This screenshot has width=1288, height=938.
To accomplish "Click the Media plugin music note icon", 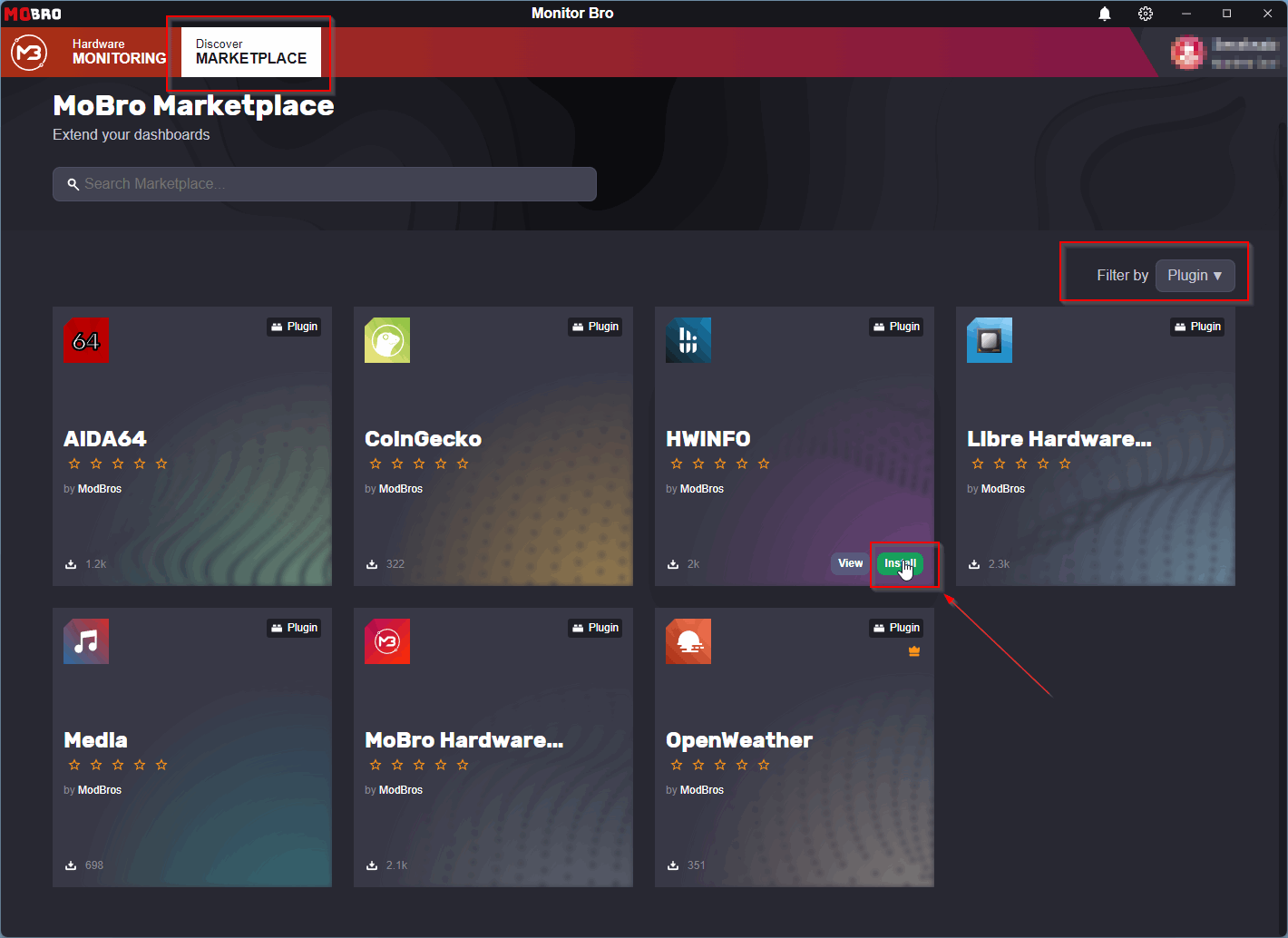I will tap(86, 641).
